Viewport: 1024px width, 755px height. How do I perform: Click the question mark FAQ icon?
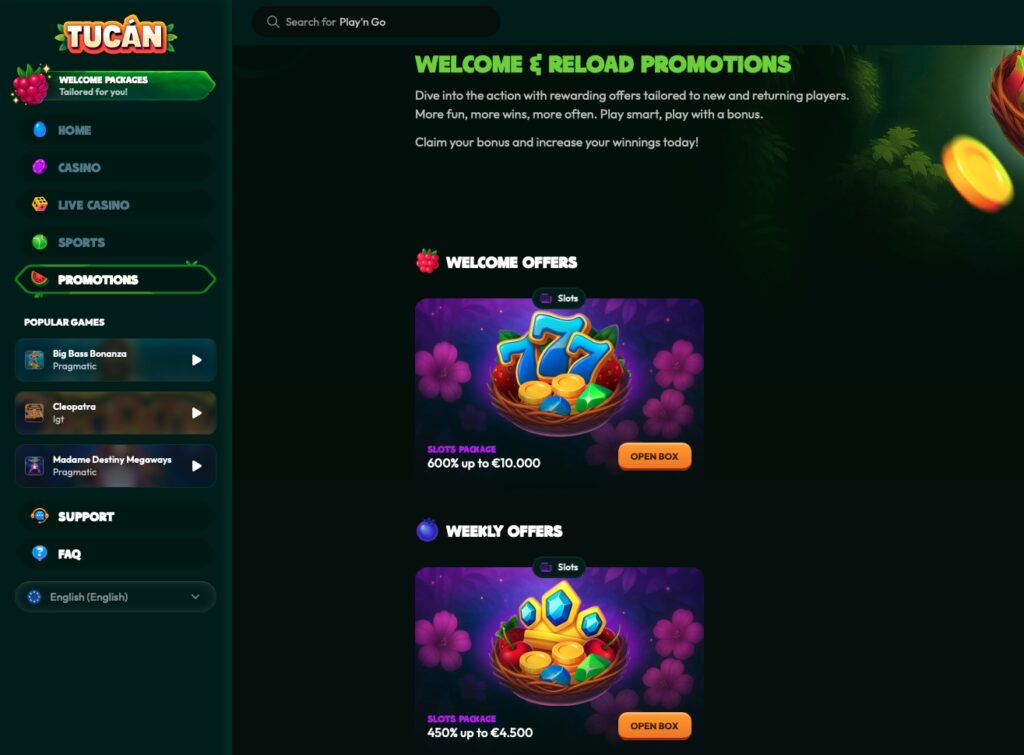(40, 553)
